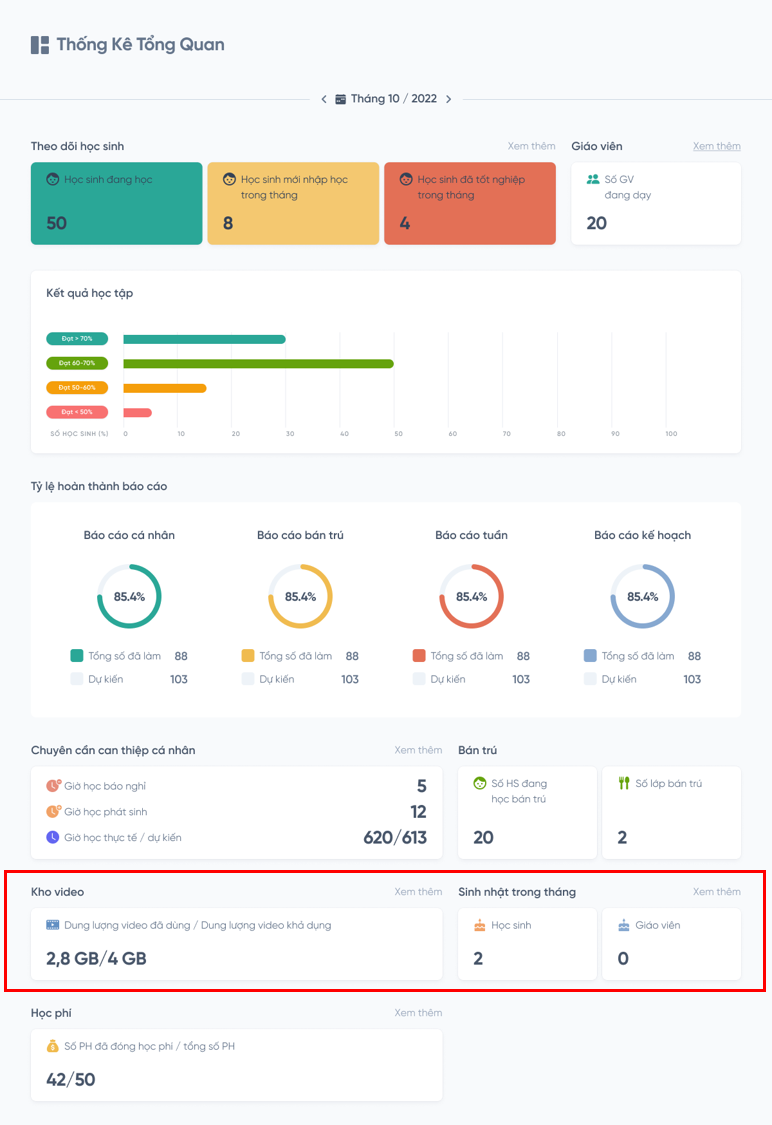
Task: Click the birthday cake icon beside Giáo viên
Action: pos(624,925)
